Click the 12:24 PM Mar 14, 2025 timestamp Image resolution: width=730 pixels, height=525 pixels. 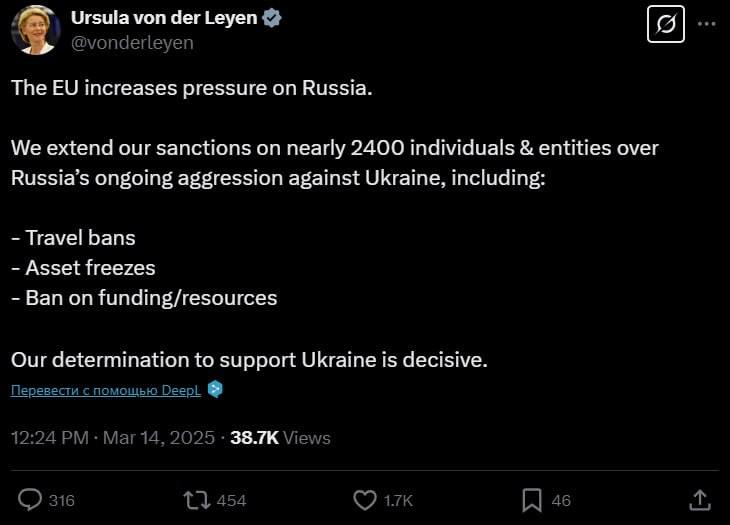(114, 437)
